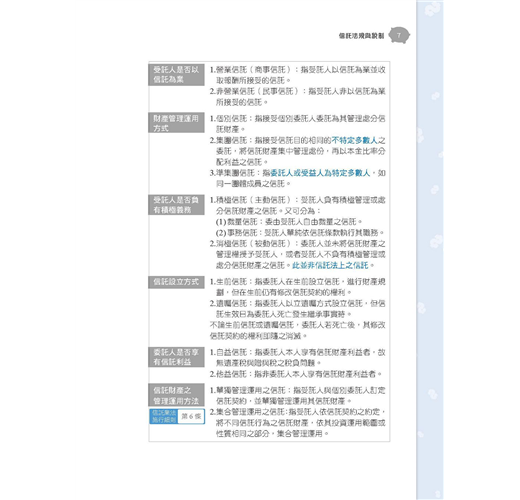Select the 信託財產之管理運用方法 category label

point(176,395)
